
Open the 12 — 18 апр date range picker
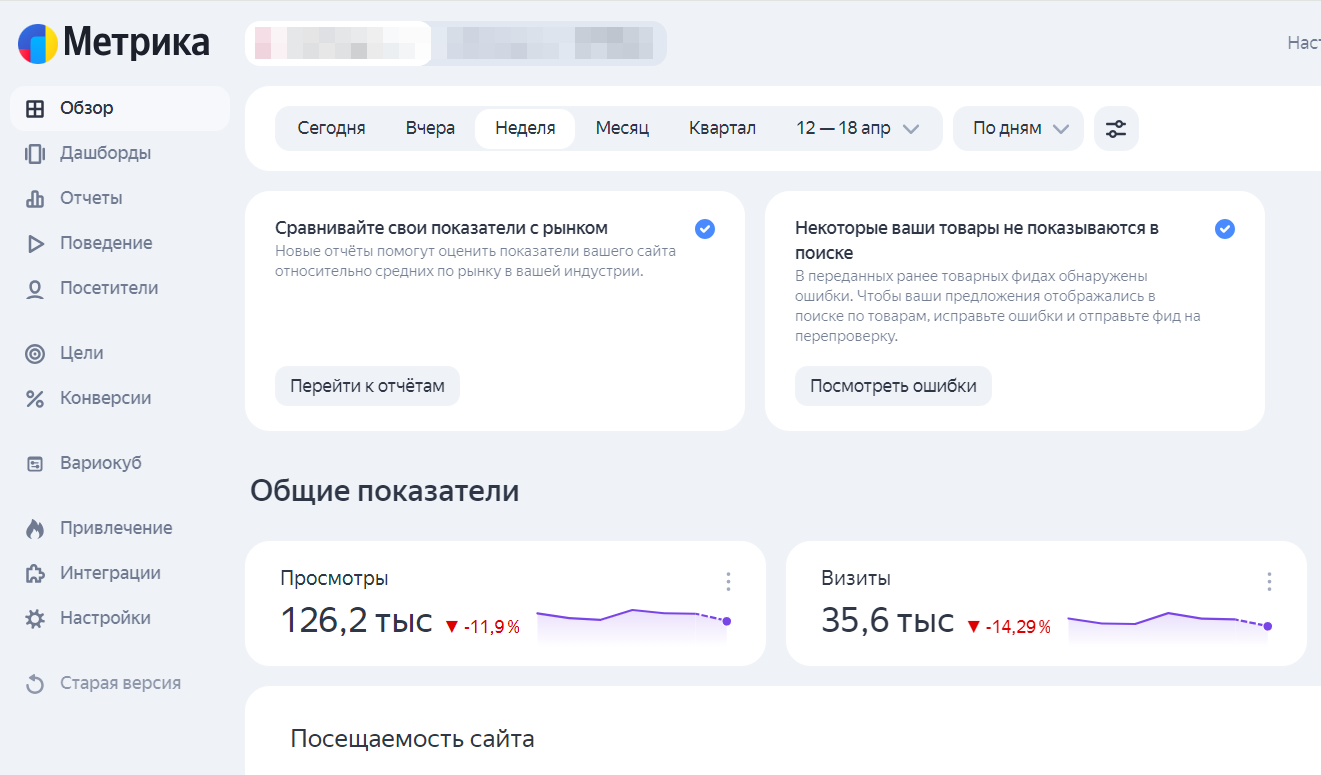click(x=857, y=128)
